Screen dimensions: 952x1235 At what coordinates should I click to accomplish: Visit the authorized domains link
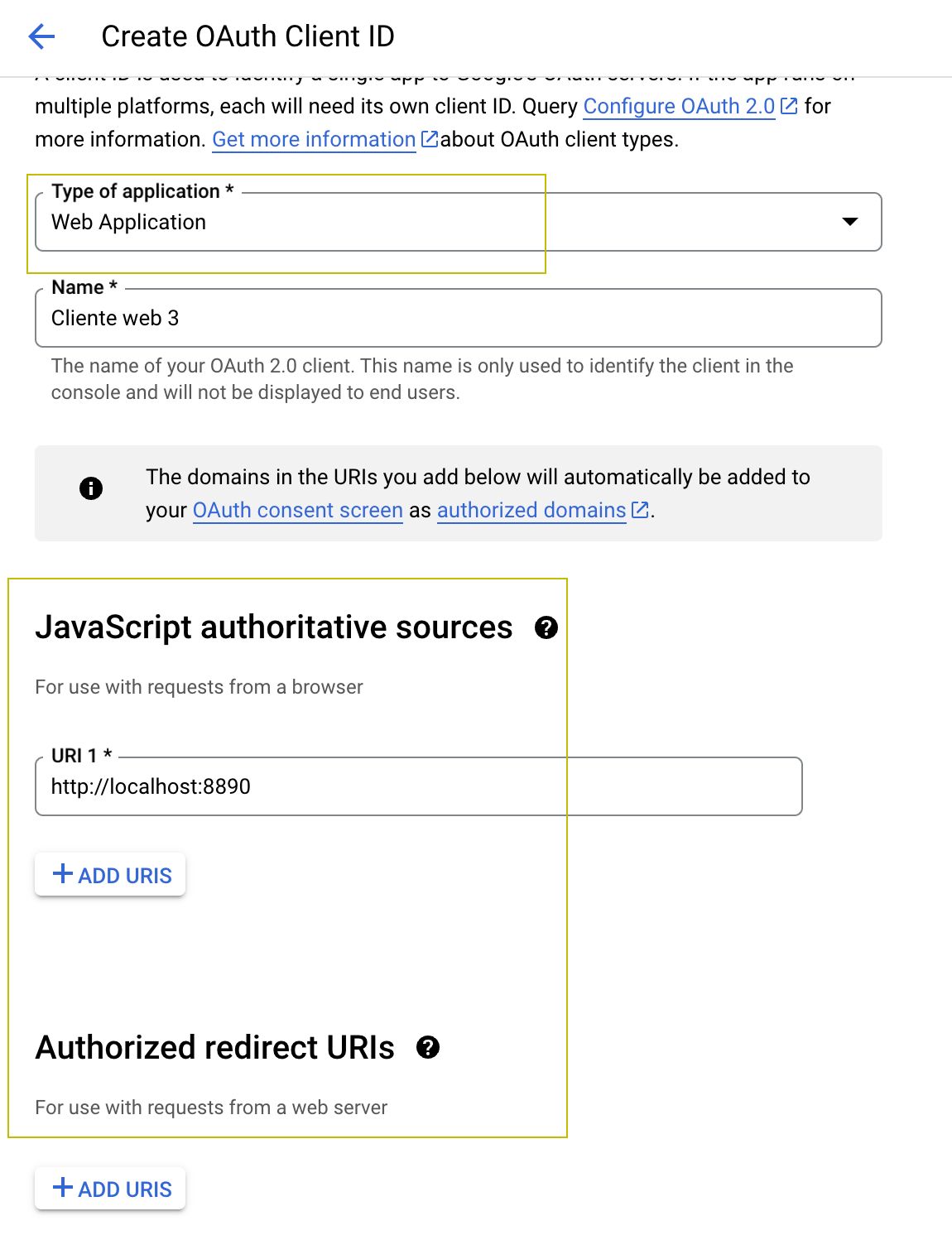(x=531, y=510)
